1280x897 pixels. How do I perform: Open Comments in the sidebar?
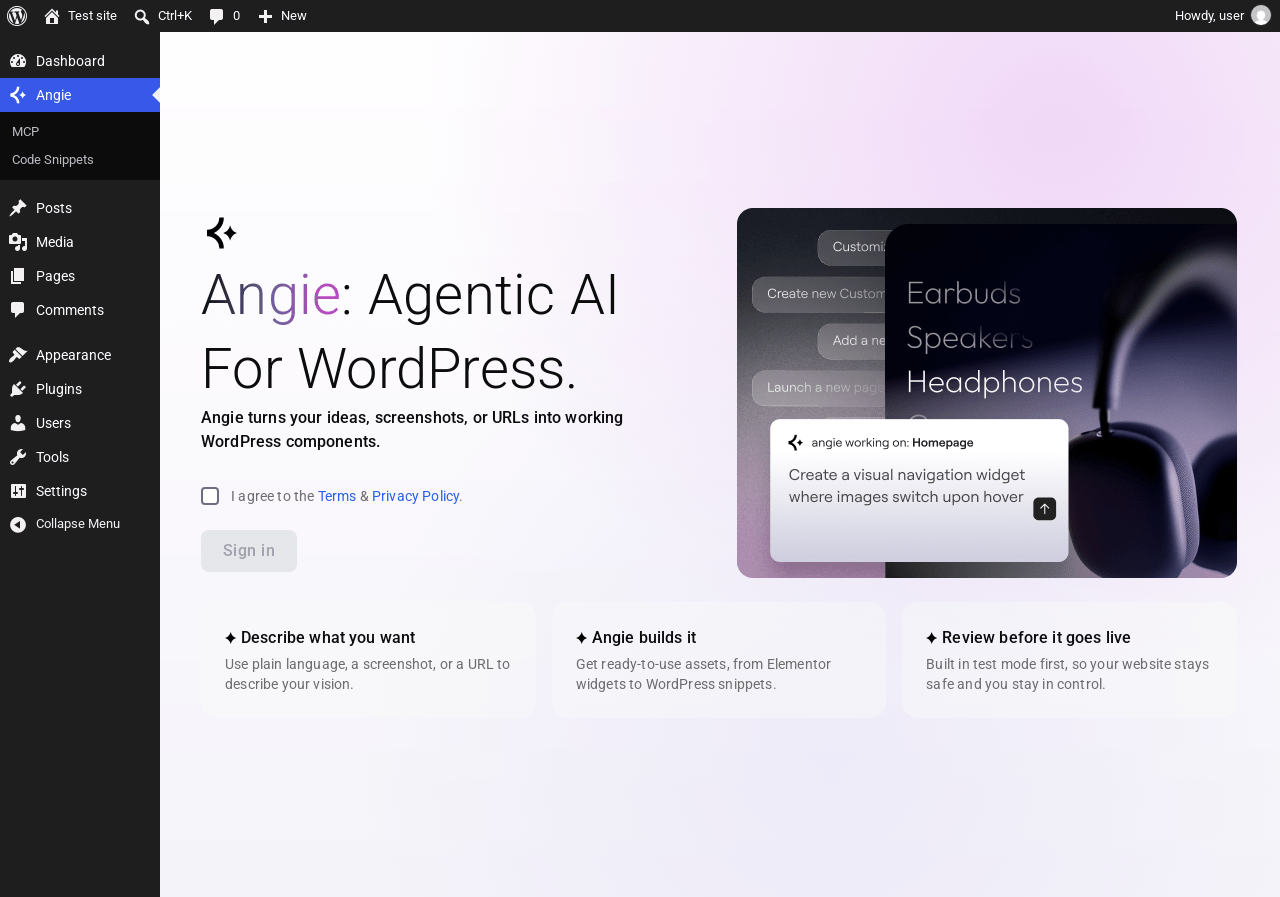coord(80,310)
